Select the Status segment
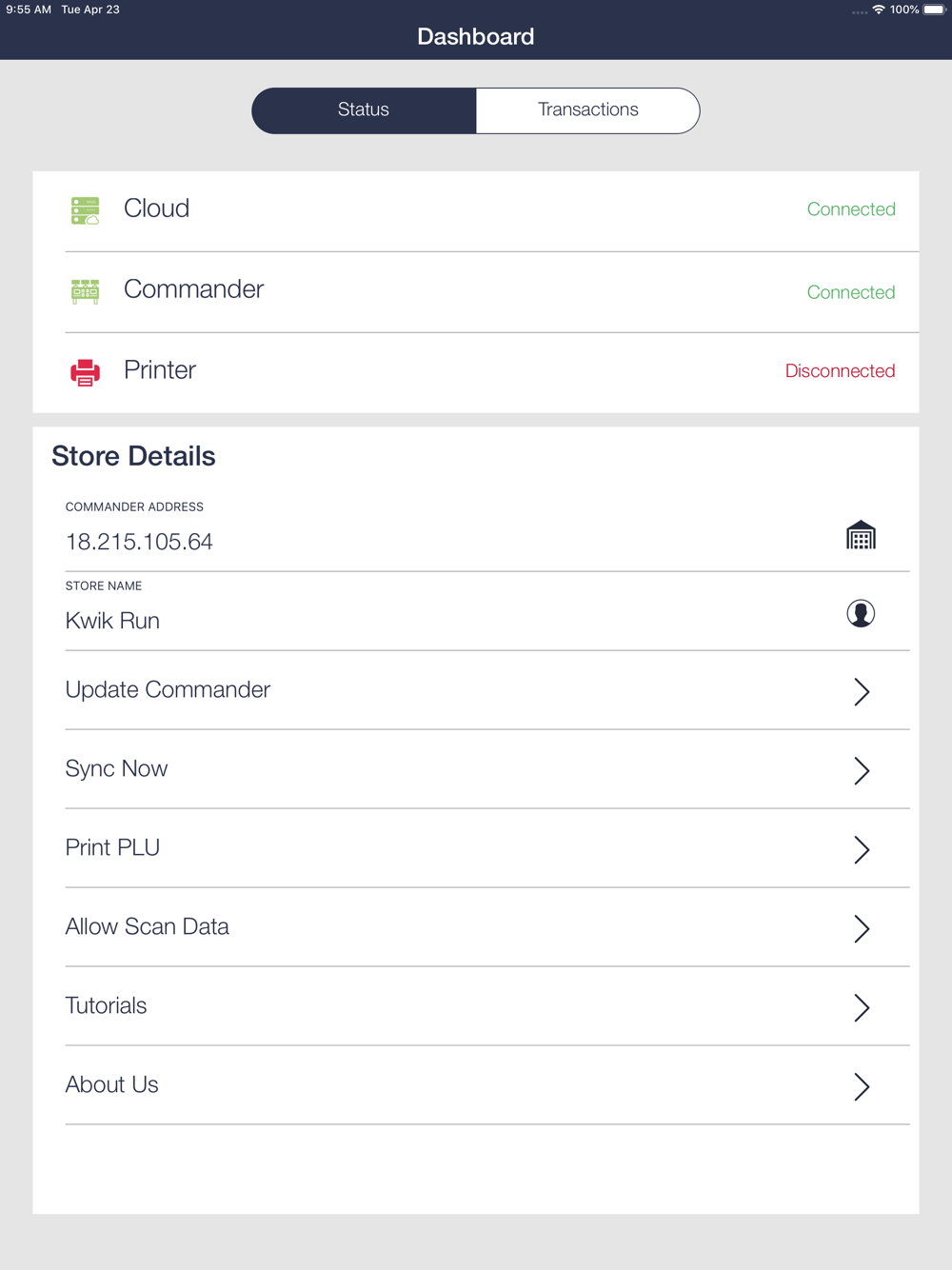 pyautogui.click(x=364, y=110)
